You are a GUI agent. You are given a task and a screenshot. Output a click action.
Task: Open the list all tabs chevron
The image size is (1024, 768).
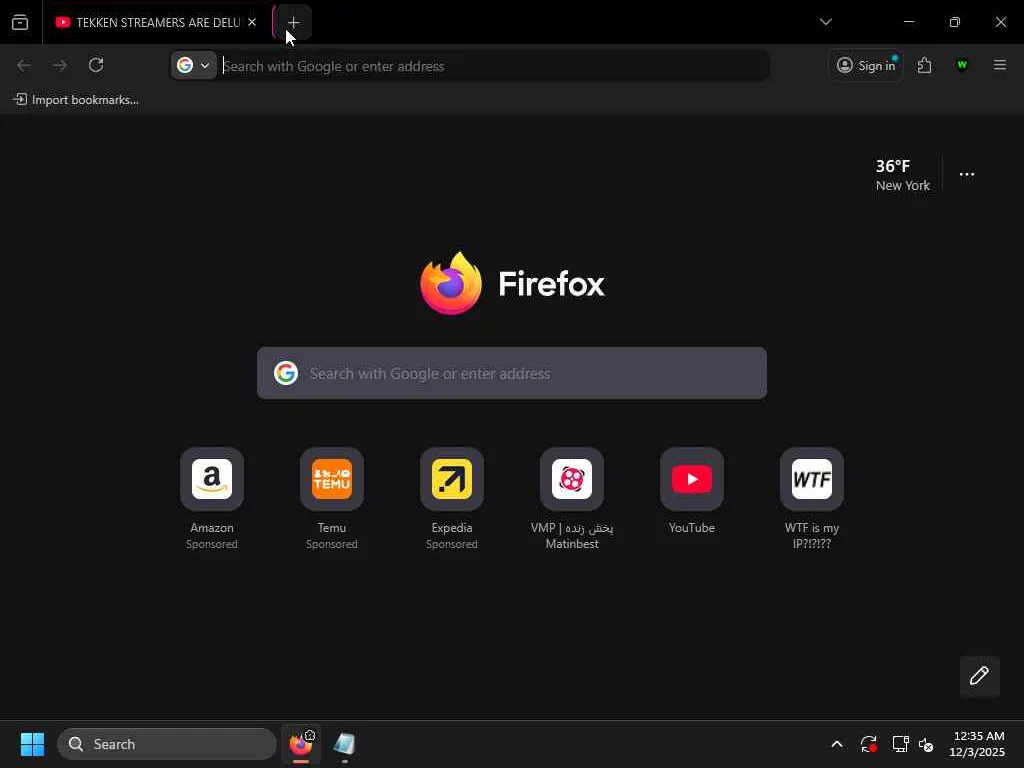(x=825, y=22)
